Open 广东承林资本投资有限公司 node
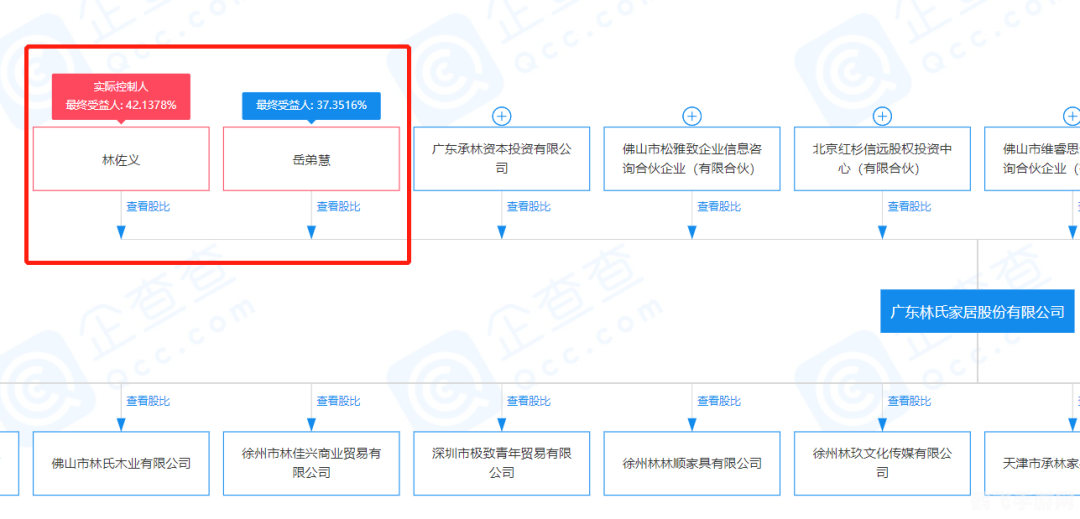1080x519 pixels. coord(501,159)
